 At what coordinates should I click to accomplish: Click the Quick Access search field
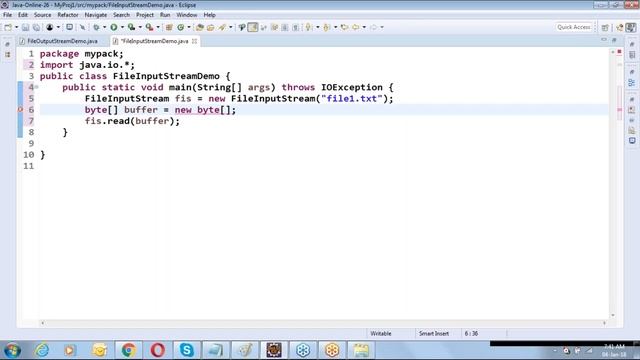pos(574,27)
